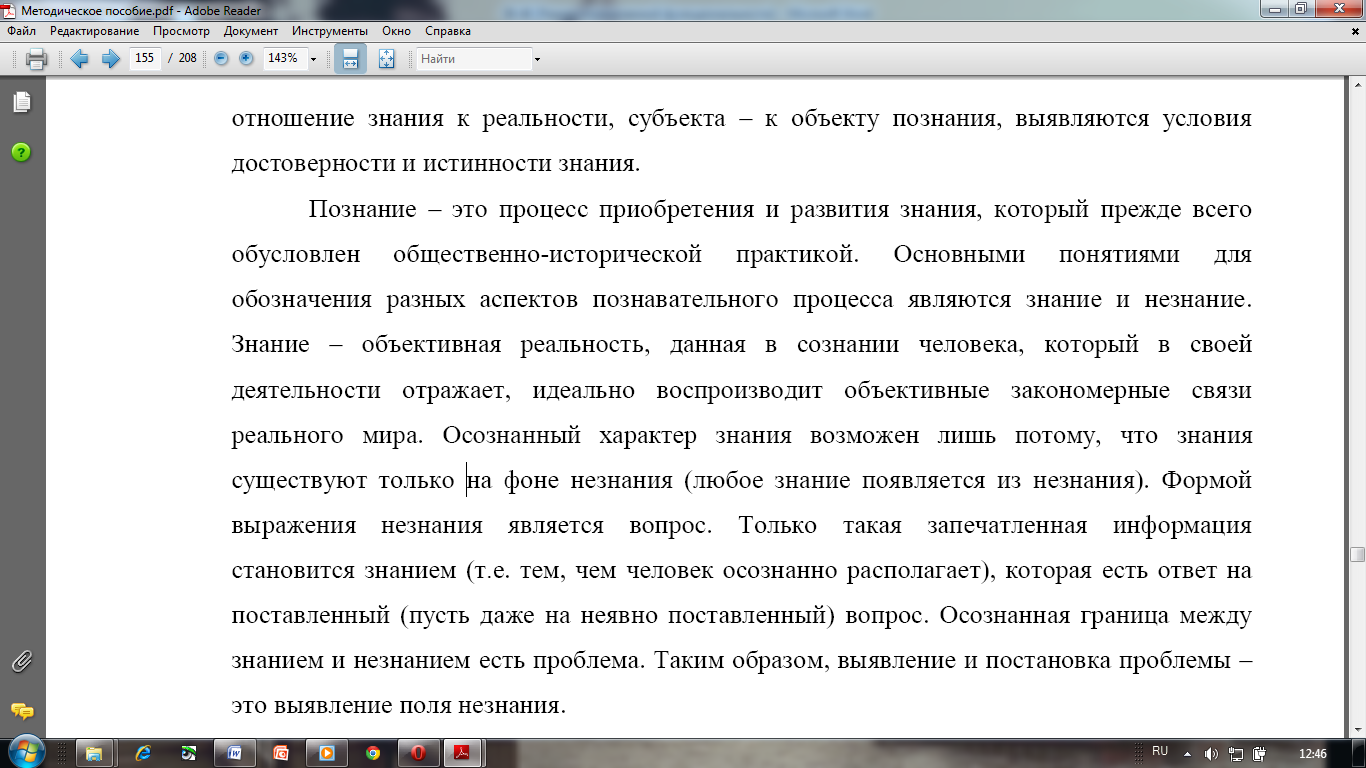
Task: Open the Инструменты menu
Action: [329, 31]
